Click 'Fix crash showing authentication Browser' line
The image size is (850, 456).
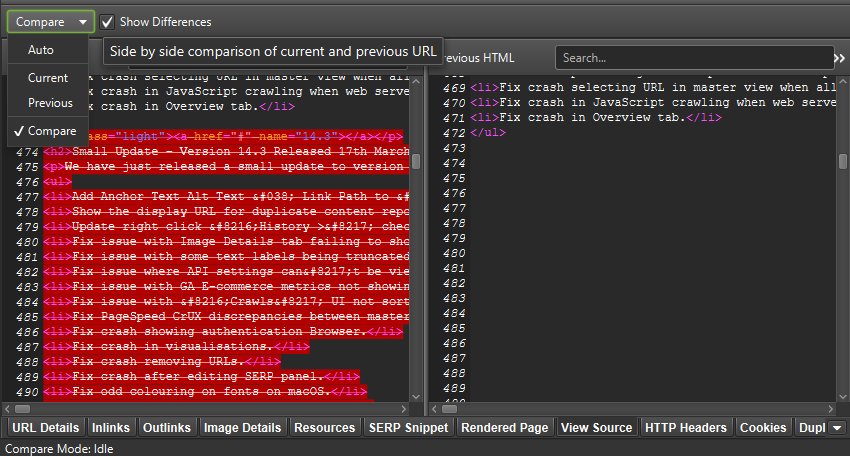[223, 331]
